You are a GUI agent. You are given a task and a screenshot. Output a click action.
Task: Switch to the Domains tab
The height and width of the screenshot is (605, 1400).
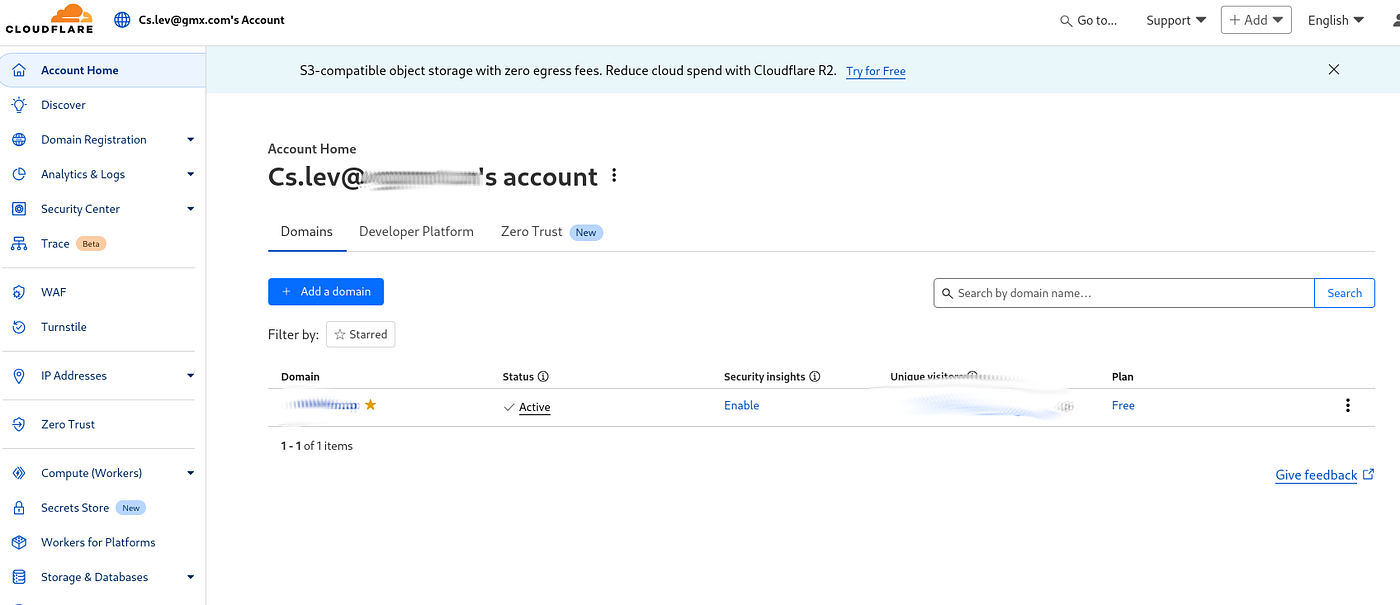tap(306, 232)
